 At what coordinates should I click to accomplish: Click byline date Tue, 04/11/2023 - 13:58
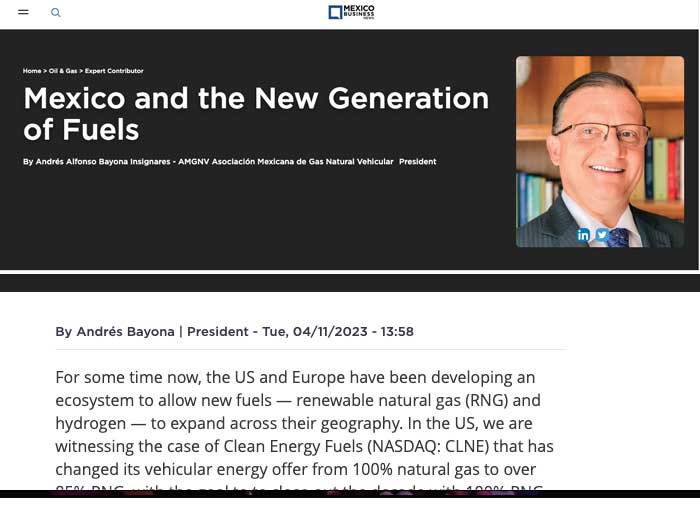338,332
